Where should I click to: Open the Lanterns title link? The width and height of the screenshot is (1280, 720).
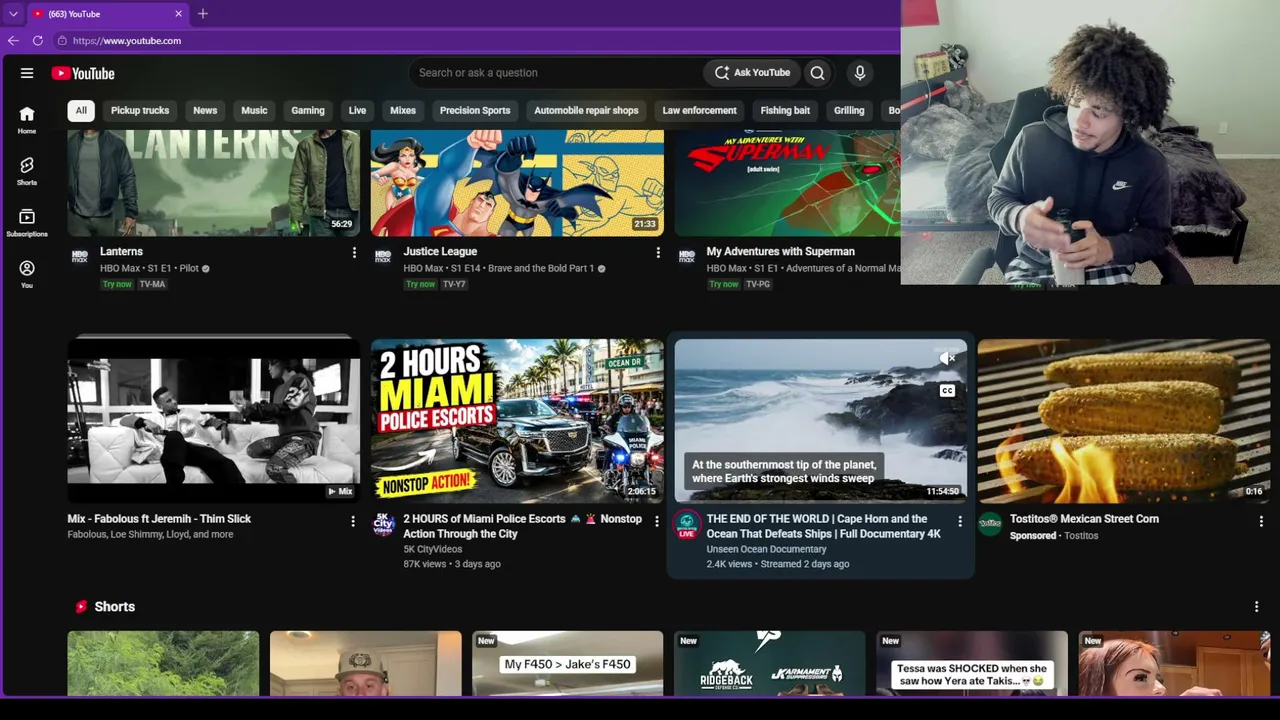[121, 252]
